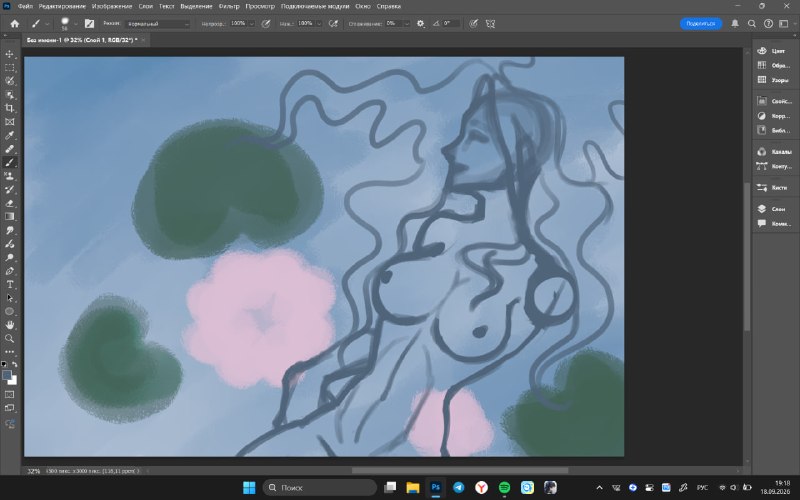This screenshot has height=500, width=800.
Task: Select the Crop tool
Action: tap(10, 108)
